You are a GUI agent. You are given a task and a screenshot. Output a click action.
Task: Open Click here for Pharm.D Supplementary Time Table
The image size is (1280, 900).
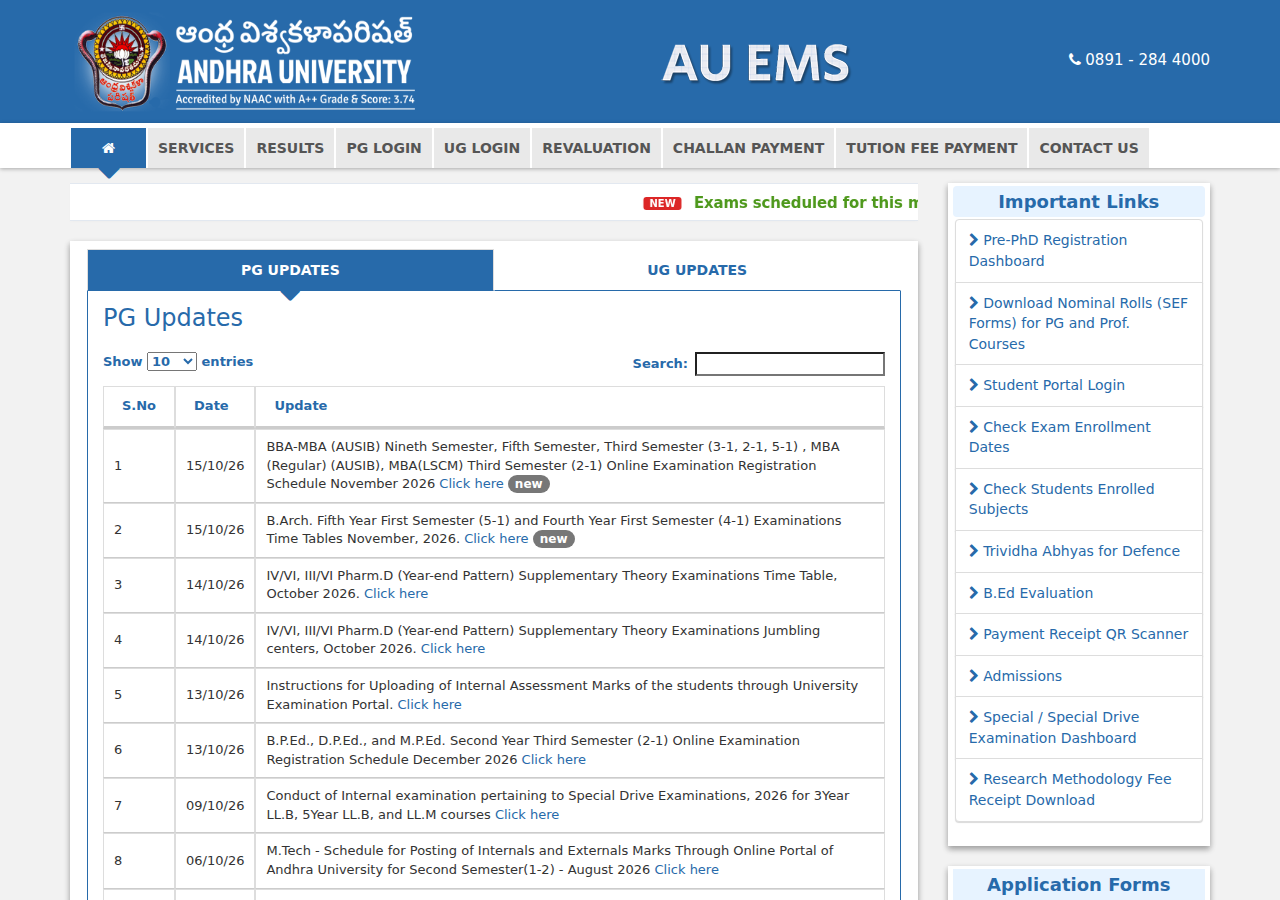pyautogui.click(x=396, y=594)
